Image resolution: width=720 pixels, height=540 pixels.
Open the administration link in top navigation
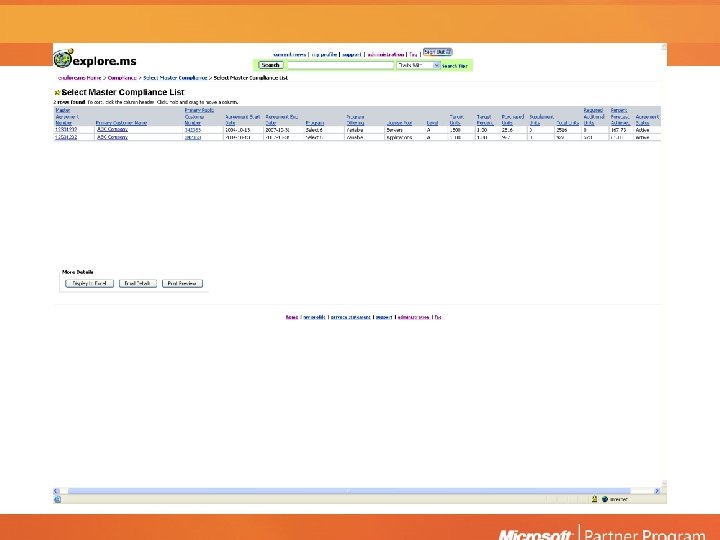[386, 55]
